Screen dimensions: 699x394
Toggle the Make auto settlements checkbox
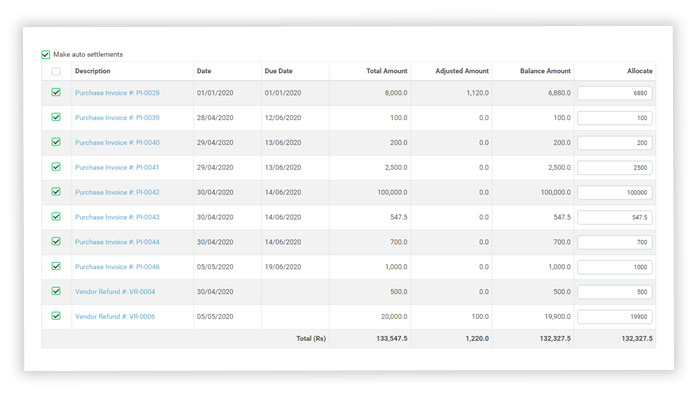[45, 54]
